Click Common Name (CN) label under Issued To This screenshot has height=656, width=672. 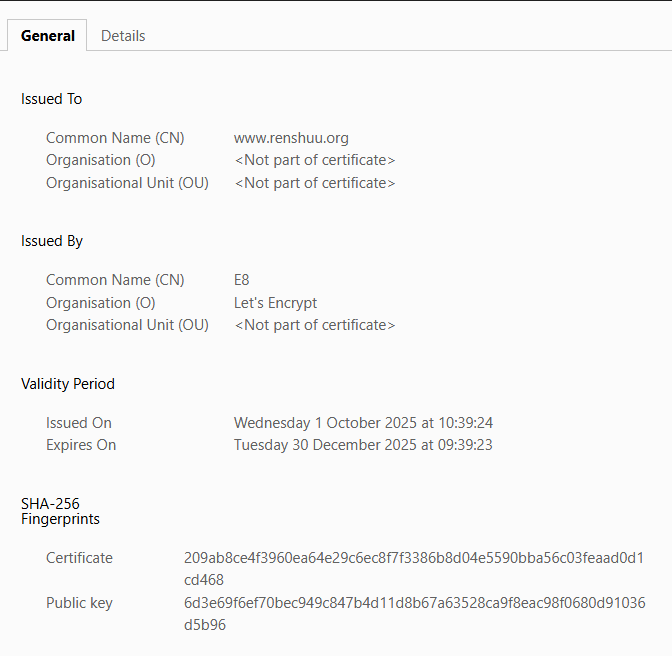click(x=115, y=138)
